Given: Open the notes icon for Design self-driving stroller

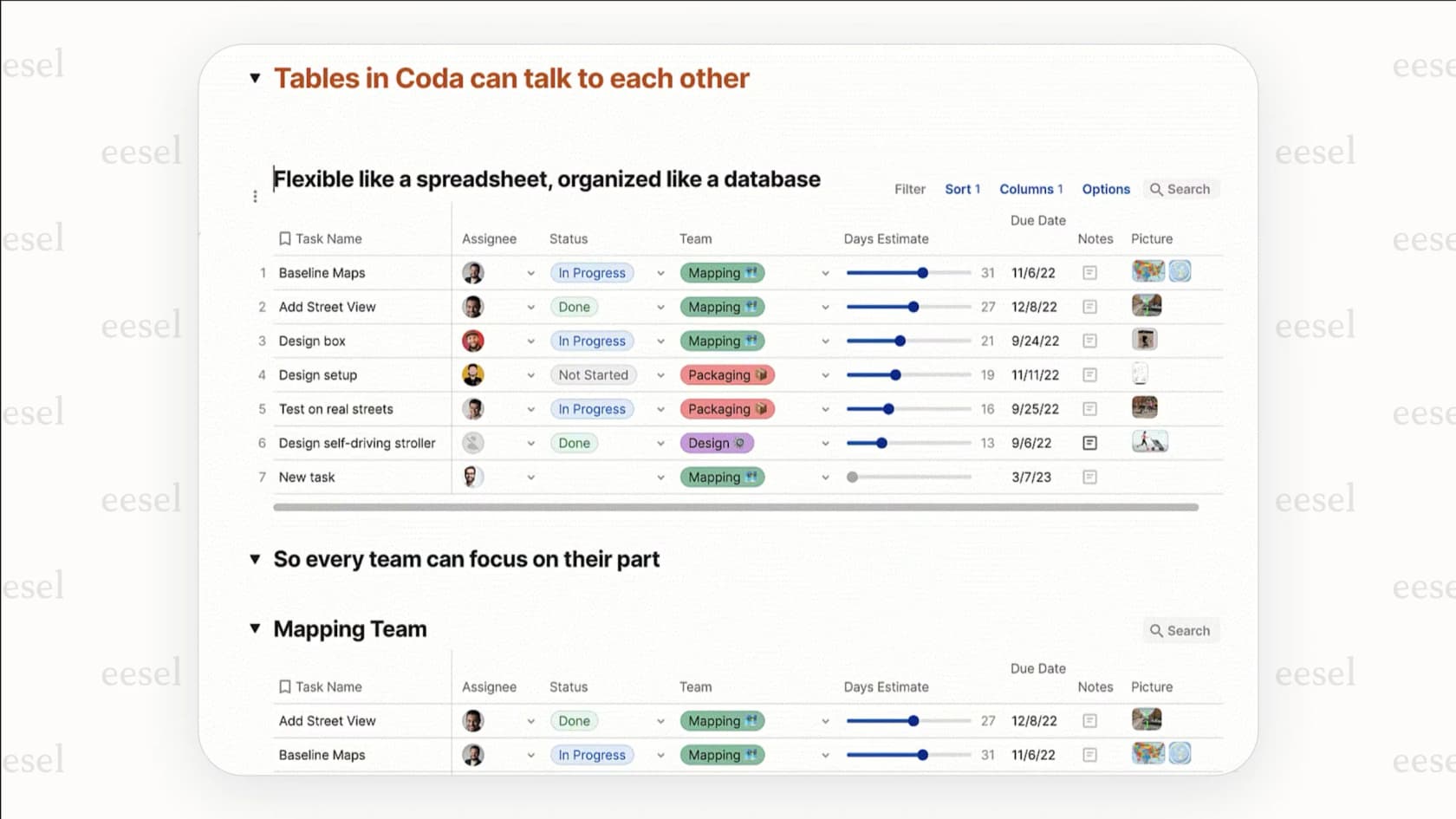Looking at the screenshot, I should point(1089,443).
